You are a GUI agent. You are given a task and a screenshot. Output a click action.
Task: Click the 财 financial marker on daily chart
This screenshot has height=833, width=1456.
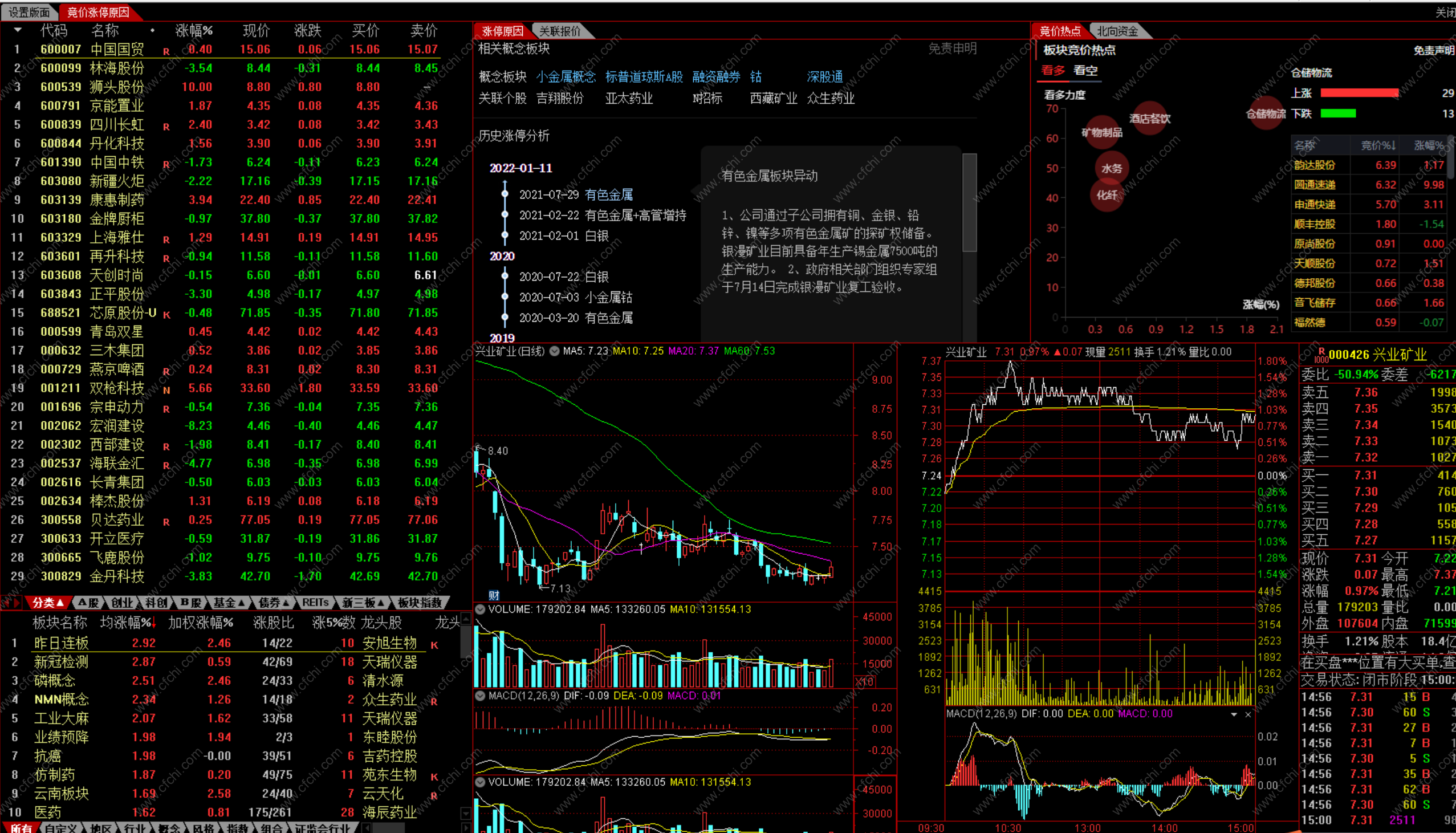(x=494, y=595)
